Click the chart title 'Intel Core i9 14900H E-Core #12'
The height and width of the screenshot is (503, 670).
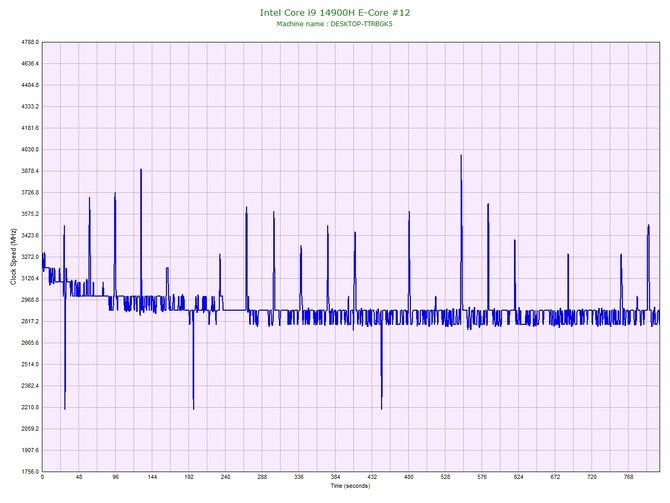335,12
